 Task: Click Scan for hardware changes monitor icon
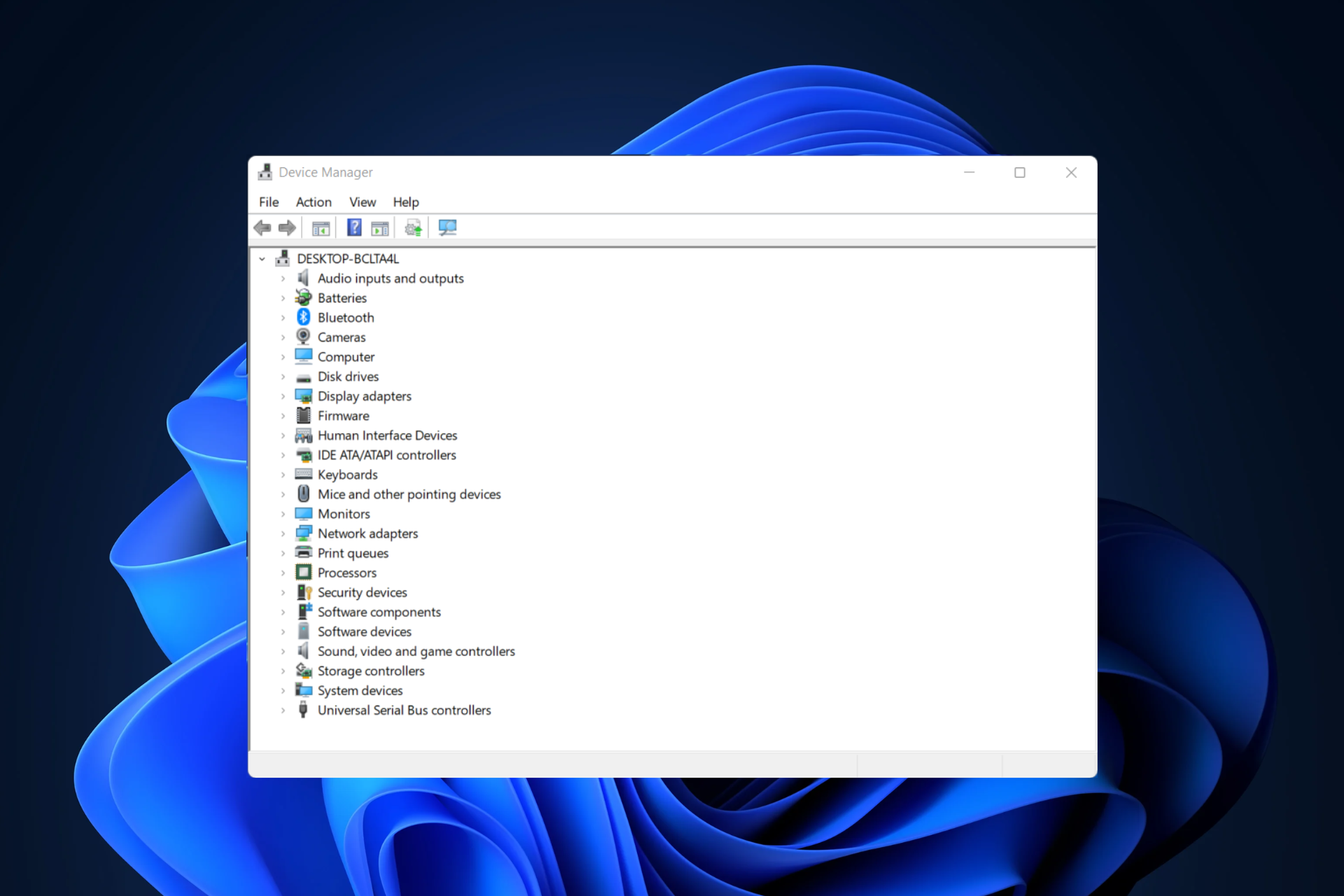(447, 227)
